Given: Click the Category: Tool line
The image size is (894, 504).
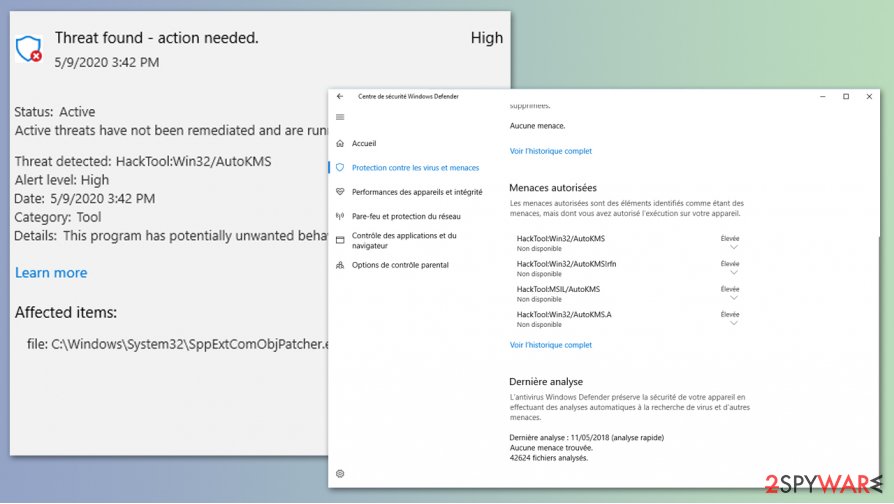Looking at the screenshot, I should pos(58,217).
